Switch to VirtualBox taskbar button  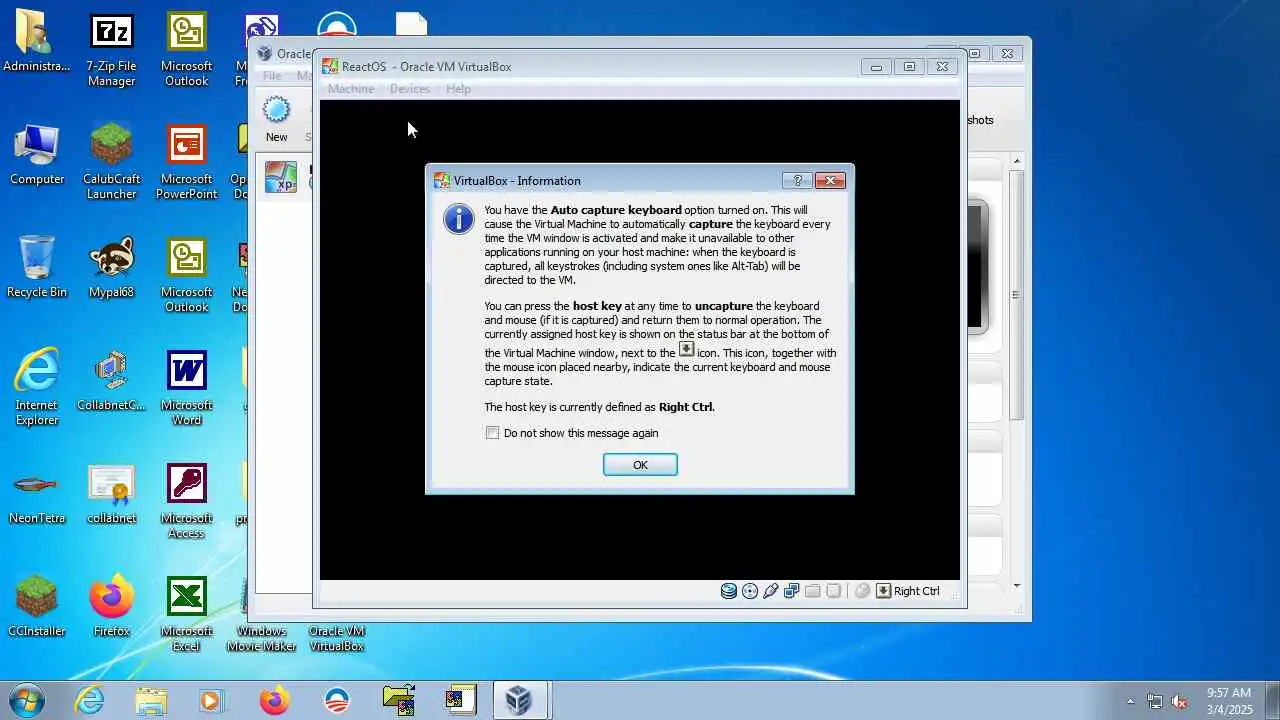point(519,700)
